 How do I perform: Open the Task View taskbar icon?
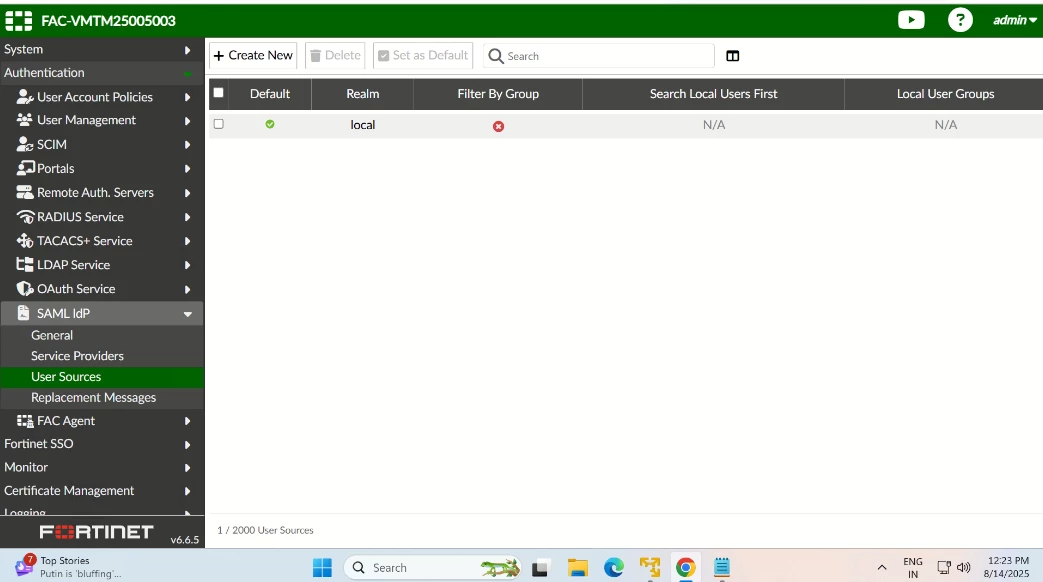539,569
